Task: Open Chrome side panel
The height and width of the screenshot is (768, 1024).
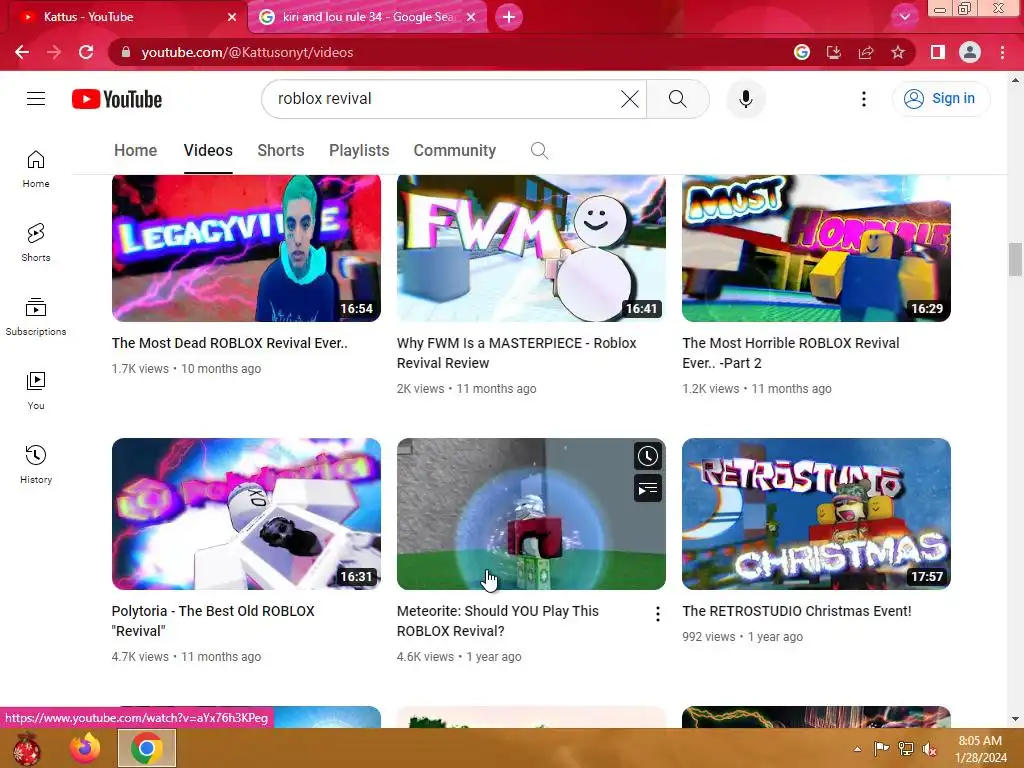Action: click(x=938, y=52)
